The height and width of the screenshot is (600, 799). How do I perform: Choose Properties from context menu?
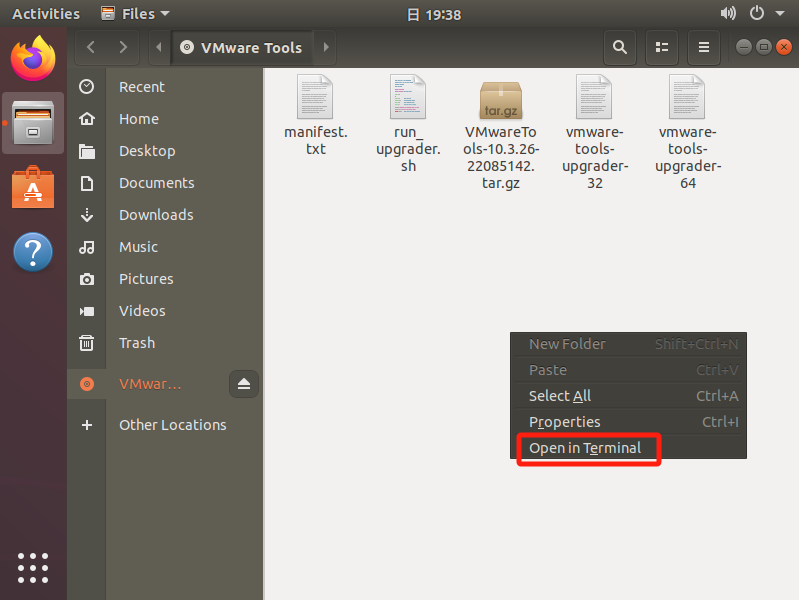628,422
